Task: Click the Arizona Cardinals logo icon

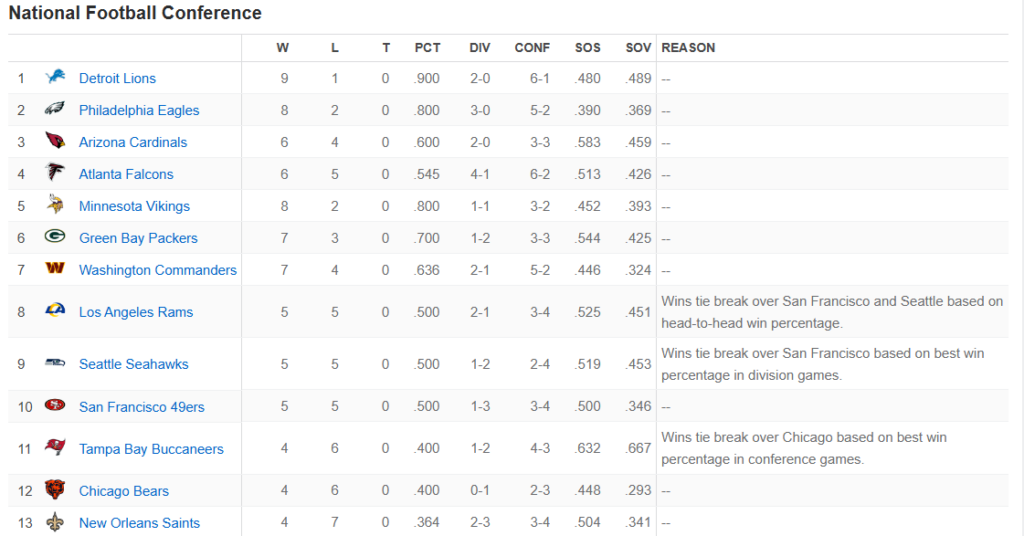Action: [55, 140]
